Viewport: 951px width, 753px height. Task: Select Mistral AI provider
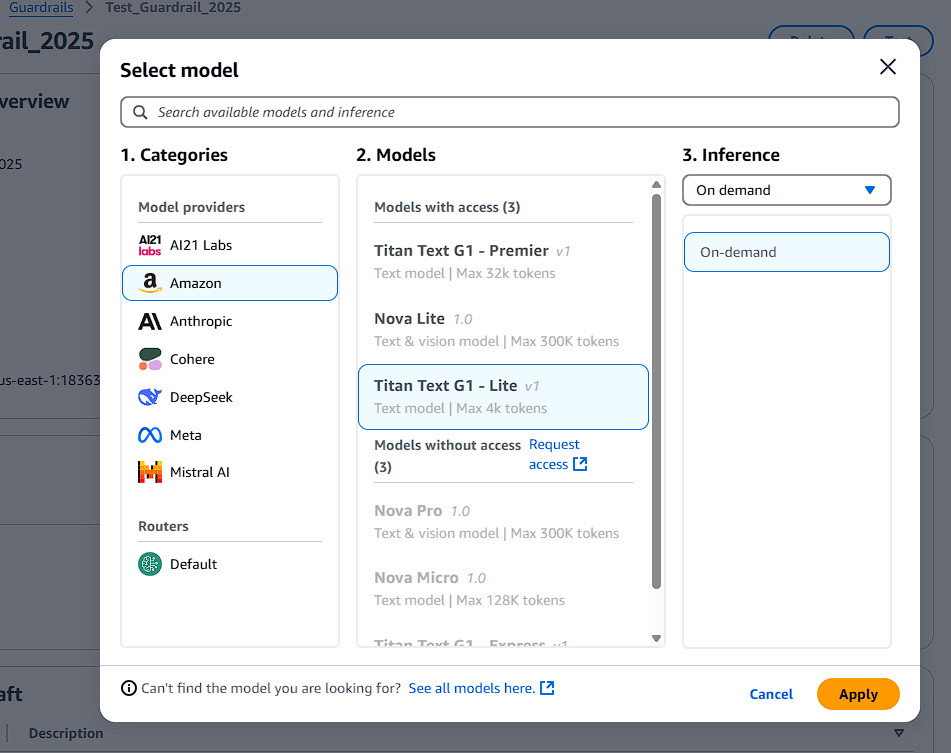230,472
